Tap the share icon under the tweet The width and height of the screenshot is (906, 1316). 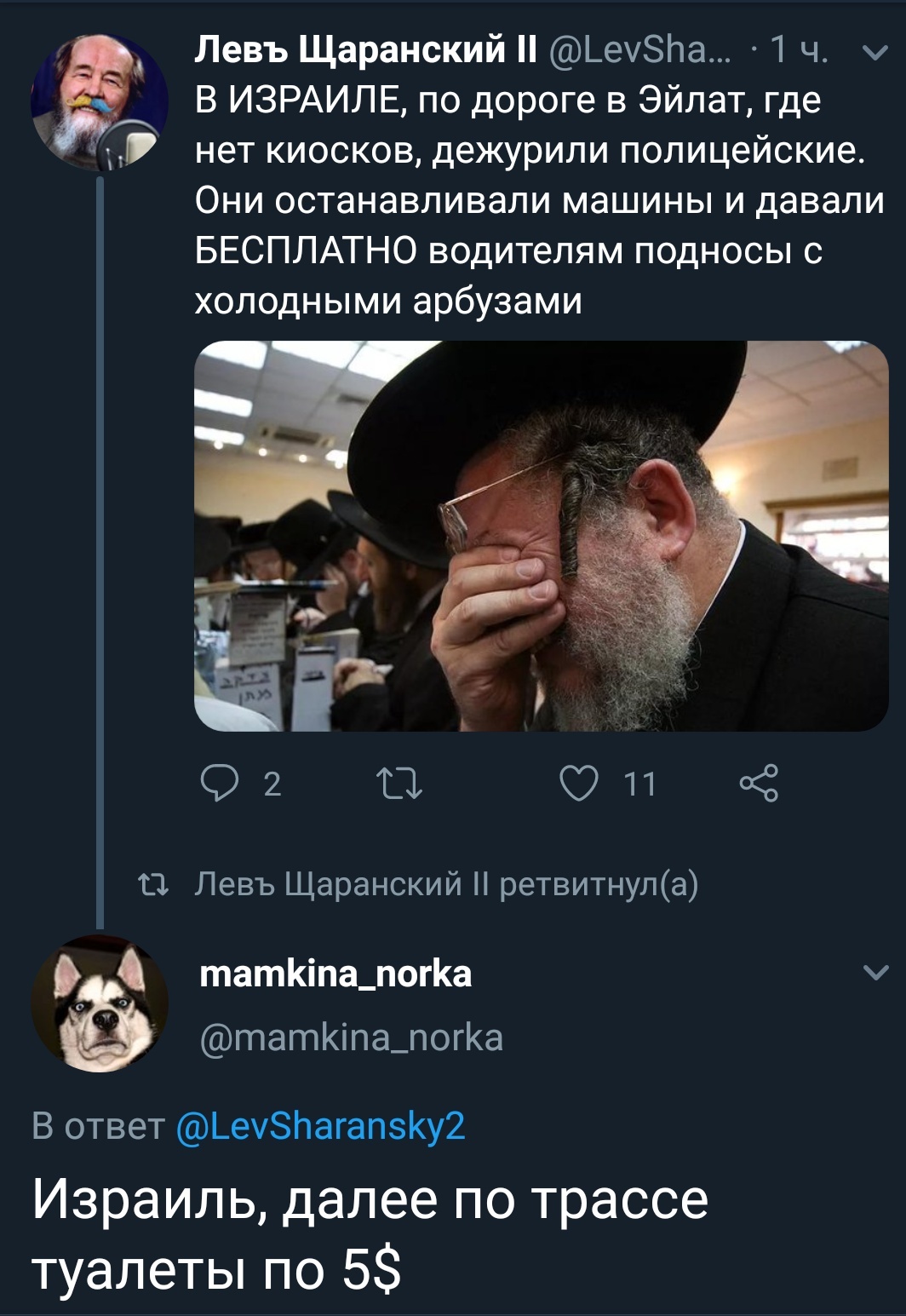759,783
